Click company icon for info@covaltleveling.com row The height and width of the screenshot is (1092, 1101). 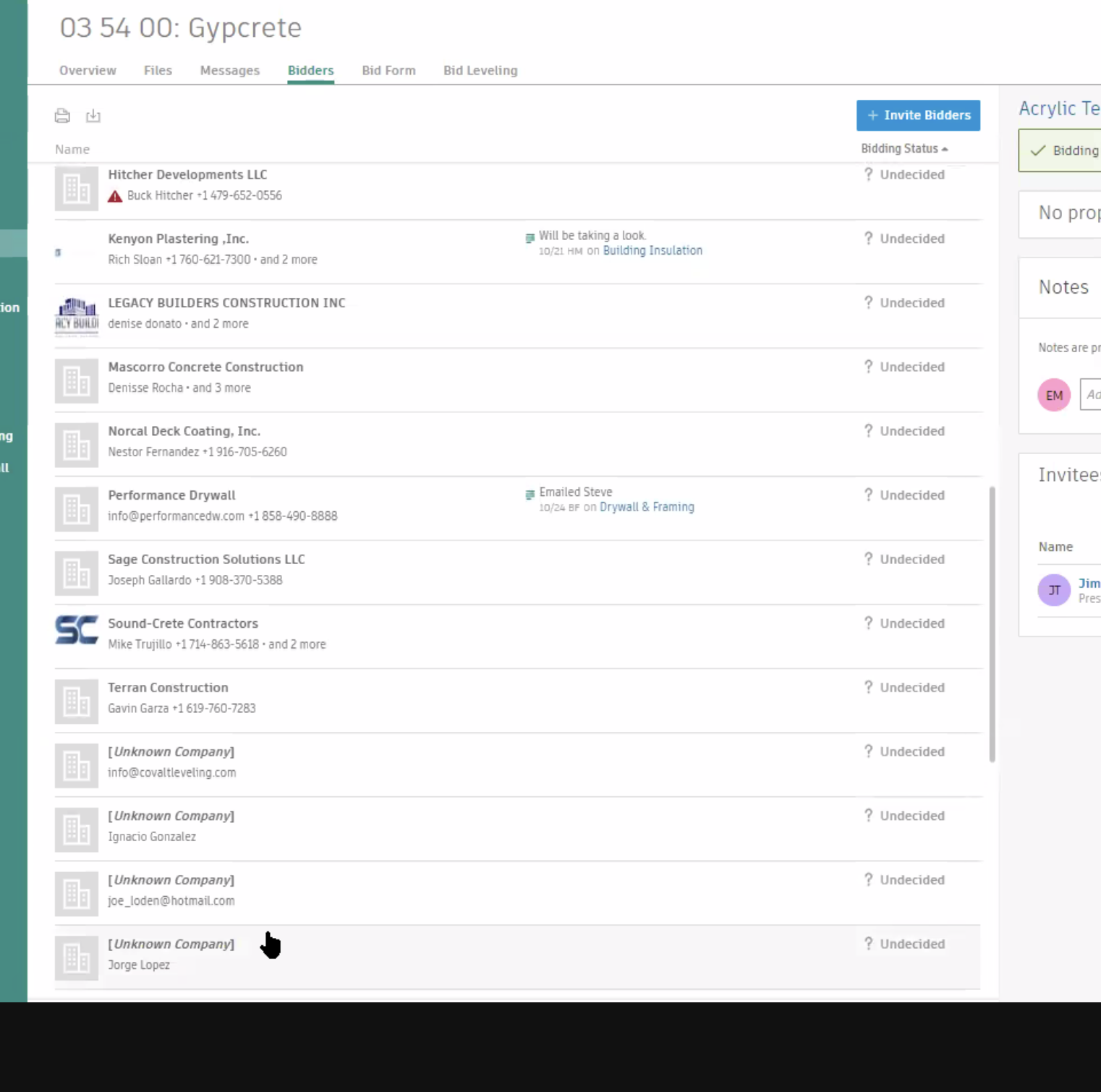(x=77, y=765)
